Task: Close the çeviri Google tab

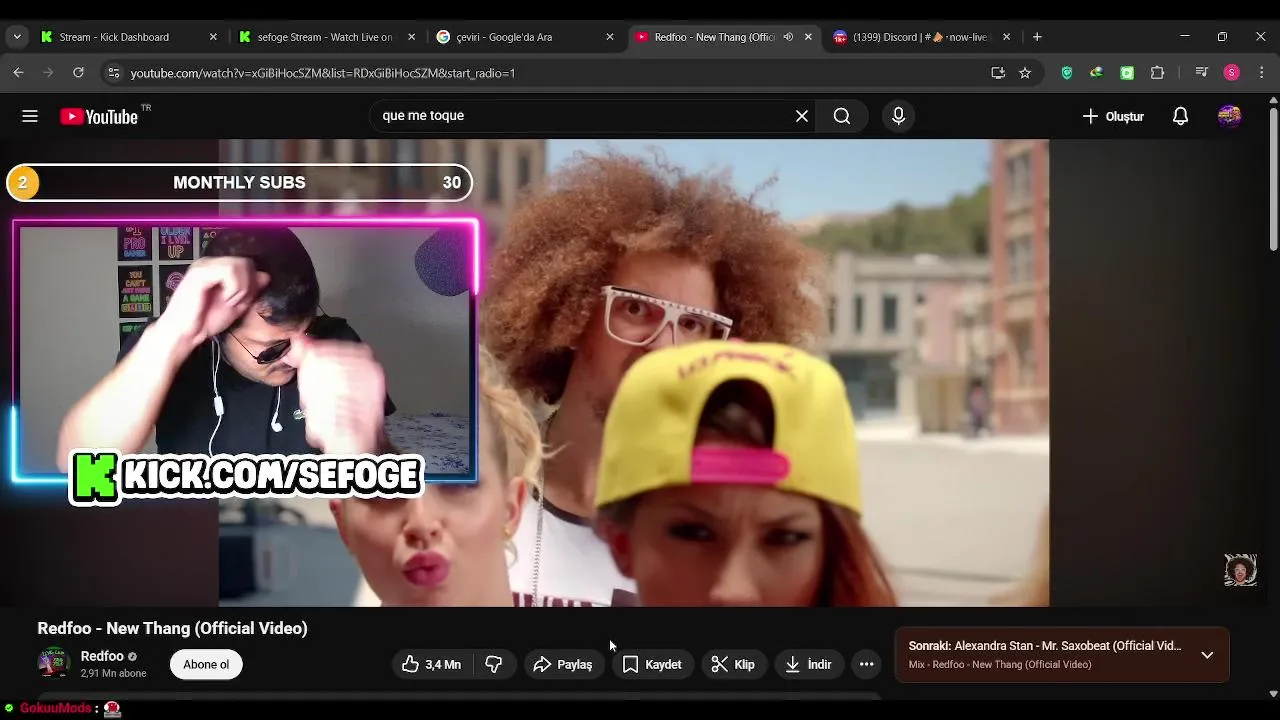Action: tap(610, 37)
